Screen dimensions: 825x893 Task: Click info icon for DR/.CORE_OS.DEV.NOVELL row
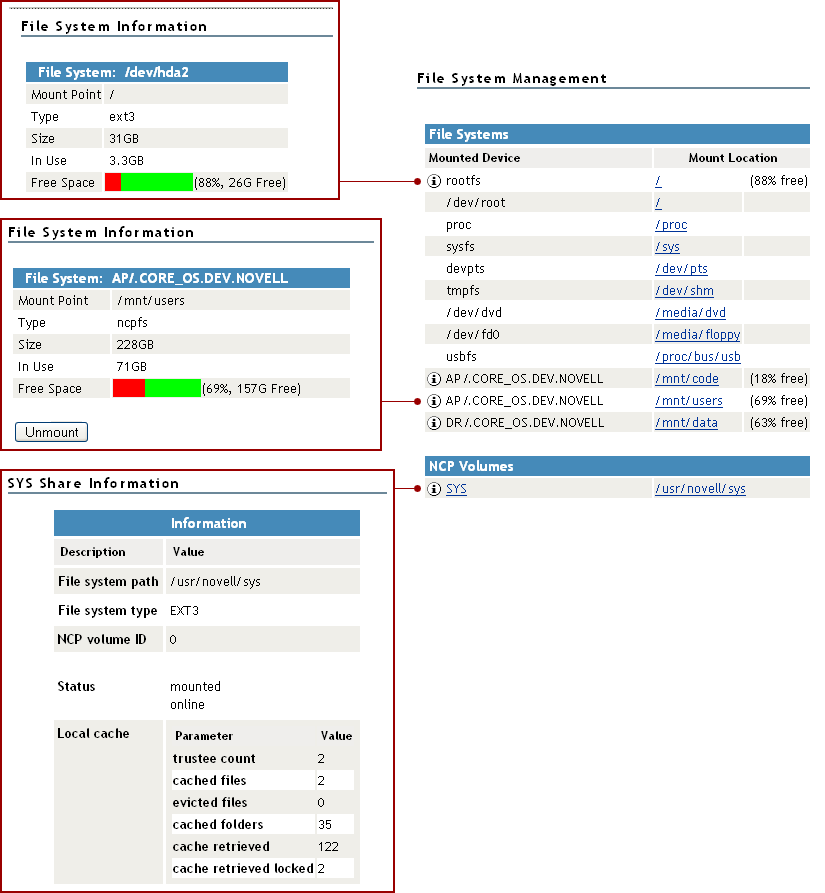click(x=434, y=423)
